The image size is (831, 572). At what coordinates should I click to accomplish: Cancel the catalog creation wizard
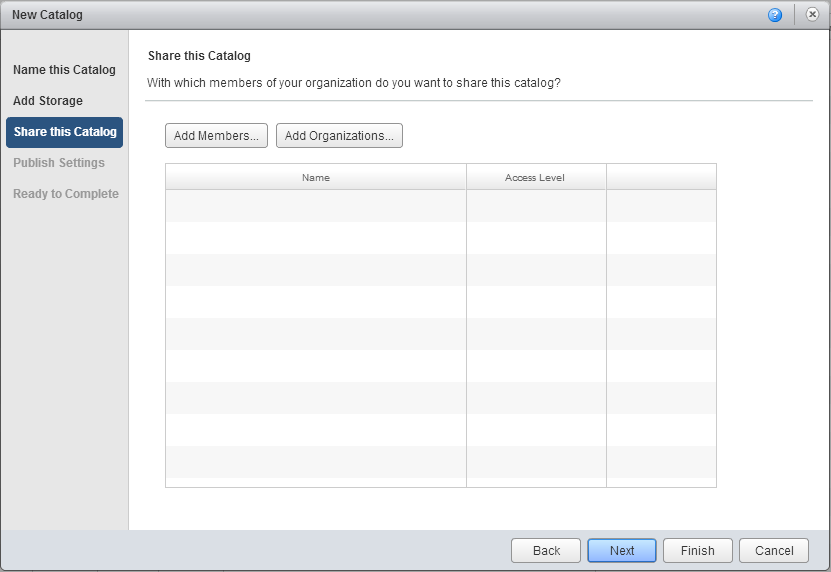tap(774, 550)
